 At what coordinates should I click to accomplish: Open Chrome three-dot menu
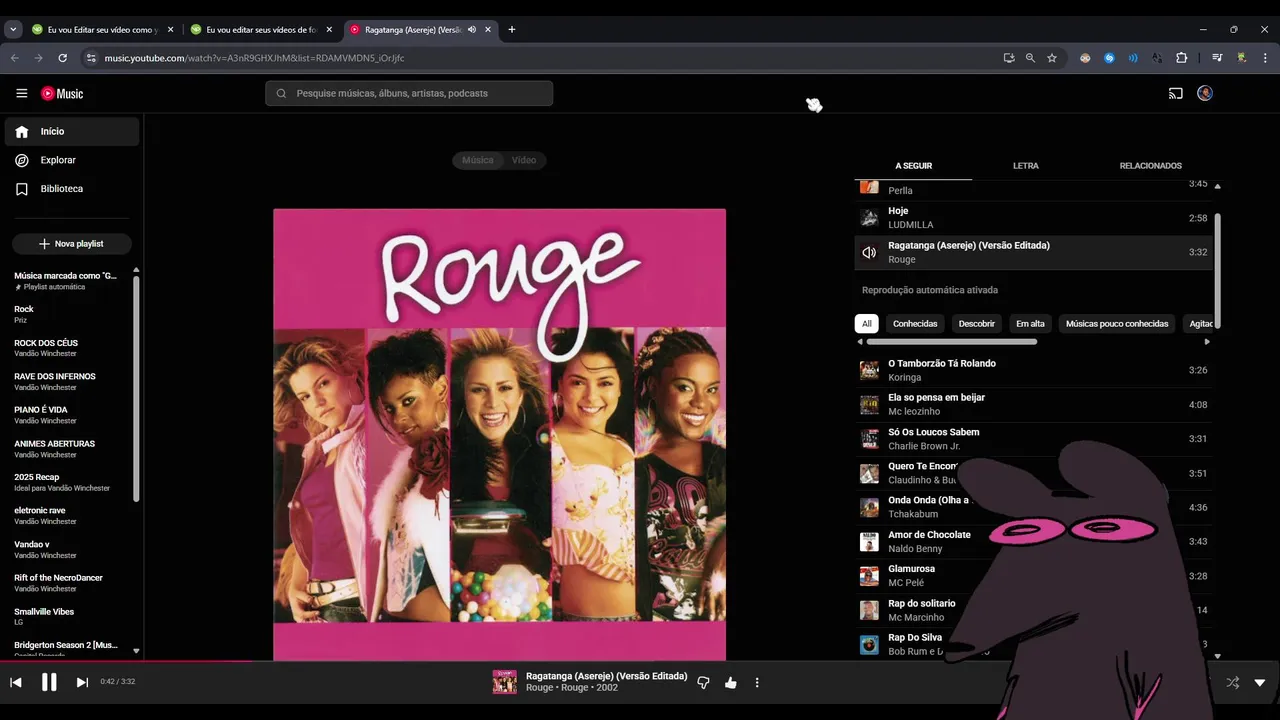(x=1265, y=58)
